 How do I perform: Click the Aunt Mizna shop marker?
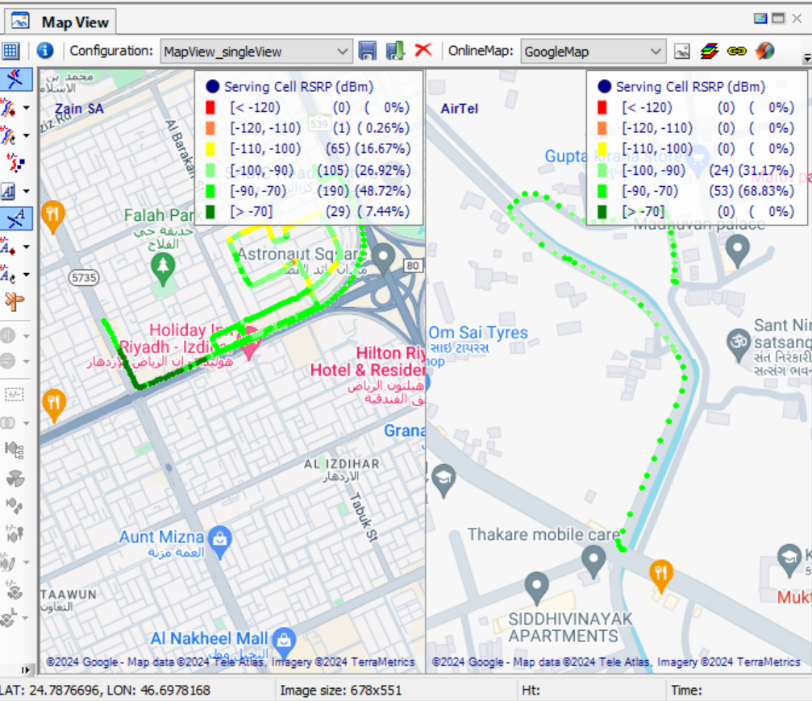click(220, 541)
